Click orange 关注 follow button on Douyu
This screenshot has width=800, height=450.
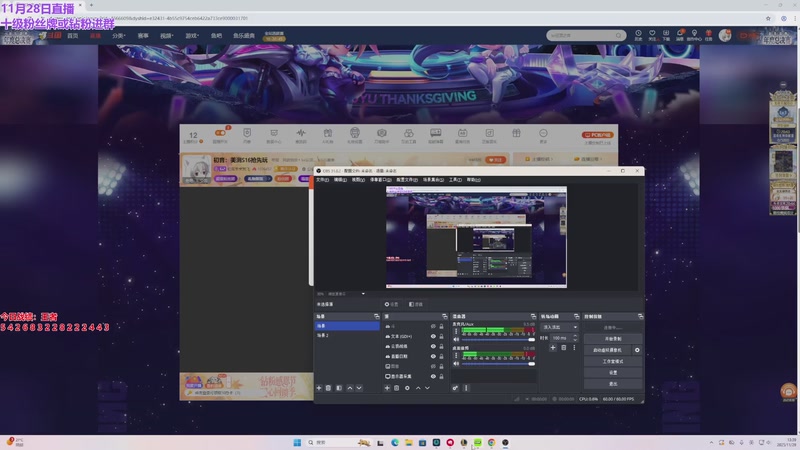(x=495, y=160)
